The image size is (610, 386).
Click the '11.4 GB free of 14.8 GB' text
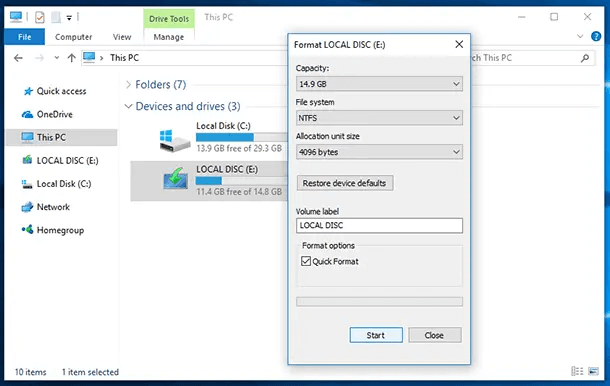pyautogui.click(x=239, y=192)
